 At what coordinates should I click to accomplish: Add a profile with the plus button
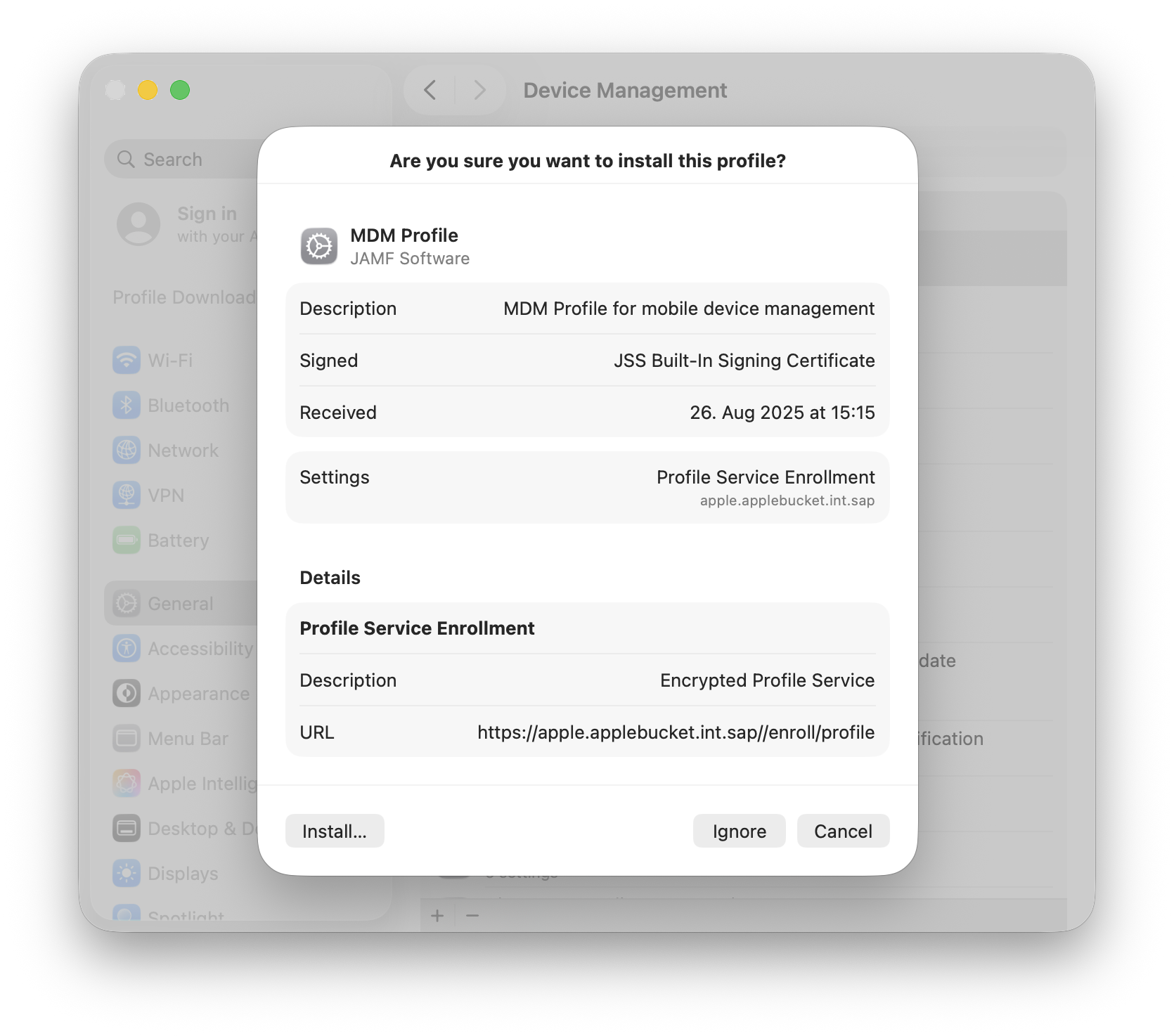437,915
